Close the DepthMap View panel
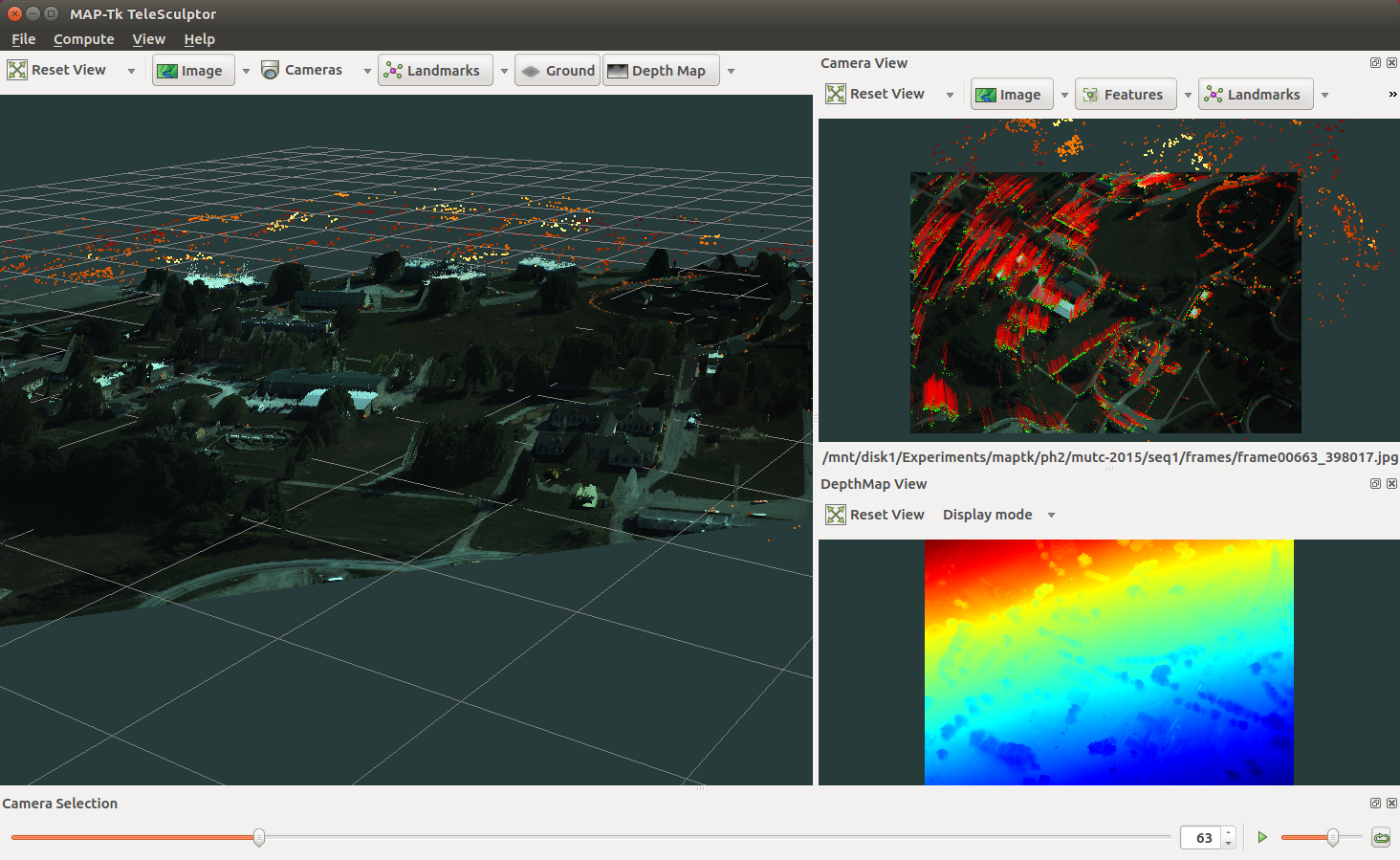The image size is (1400, 860). [1391, 484]
